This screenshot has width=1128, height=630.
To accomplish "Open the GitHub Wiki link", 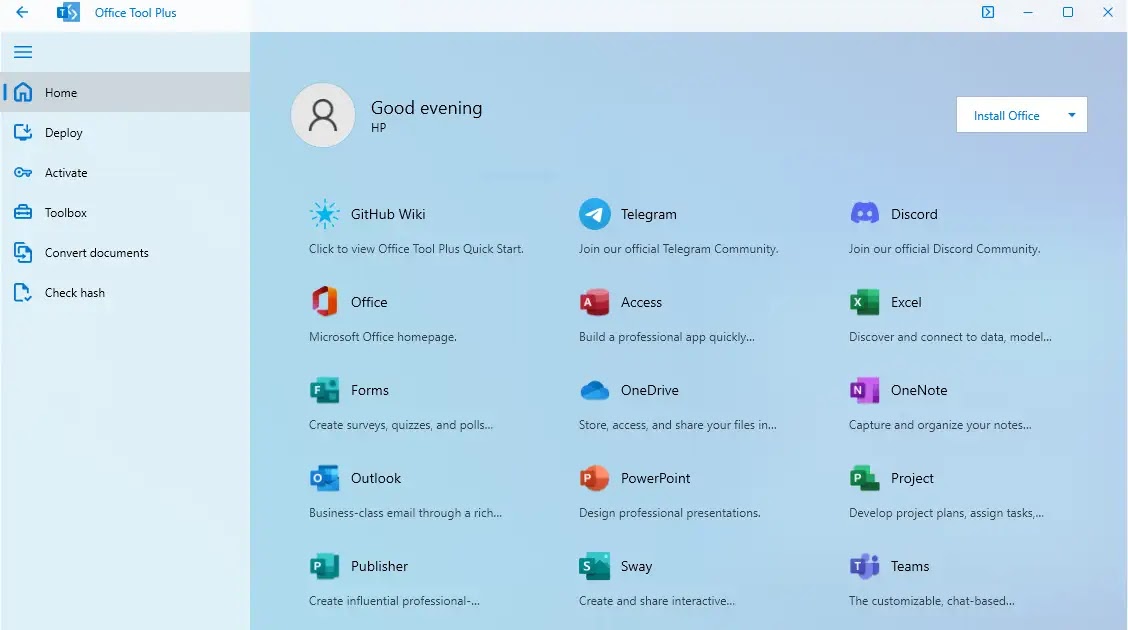I will [388, 214].
